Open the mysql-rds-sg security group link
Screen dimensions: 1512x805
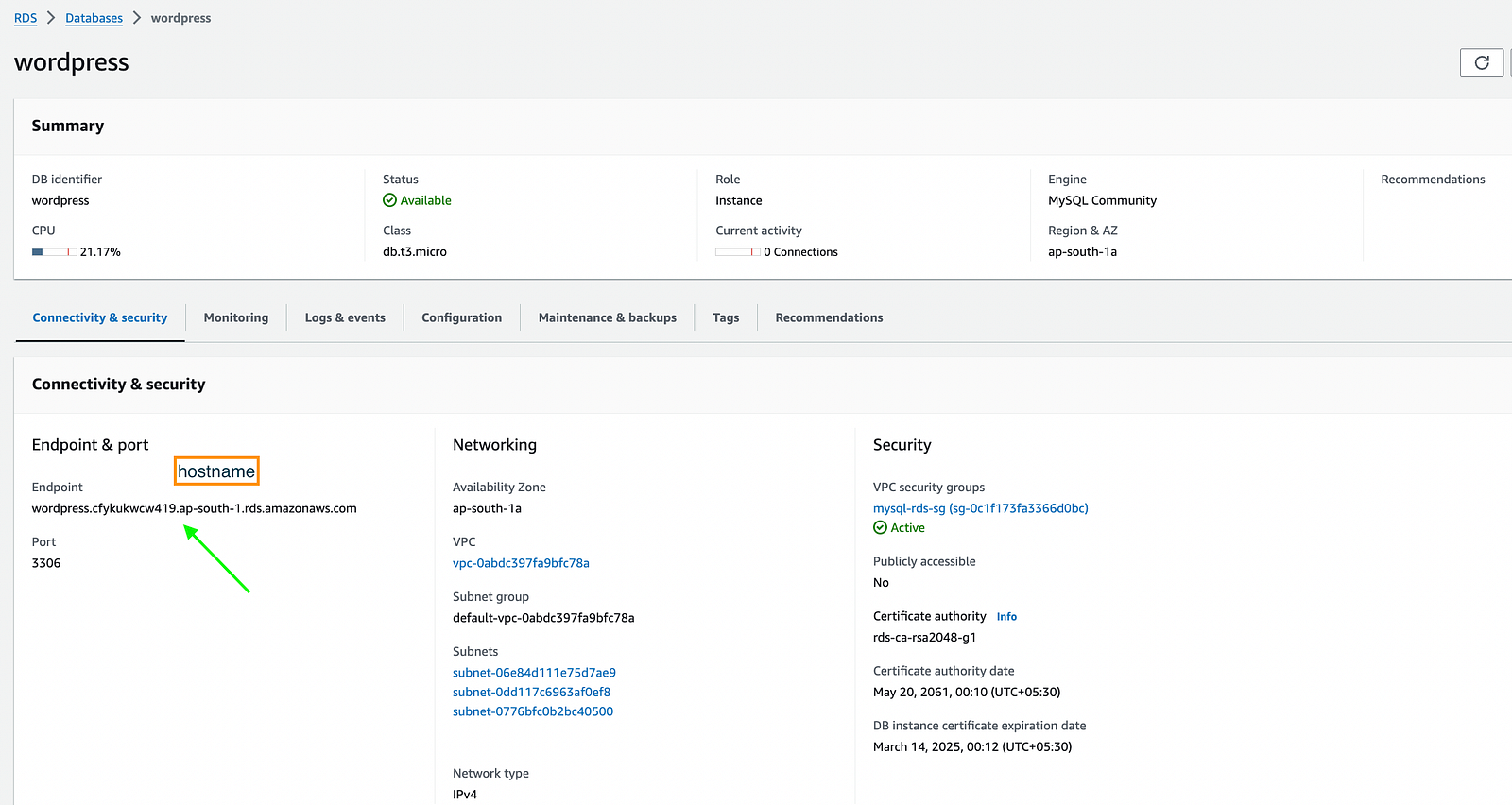point(981,508)
